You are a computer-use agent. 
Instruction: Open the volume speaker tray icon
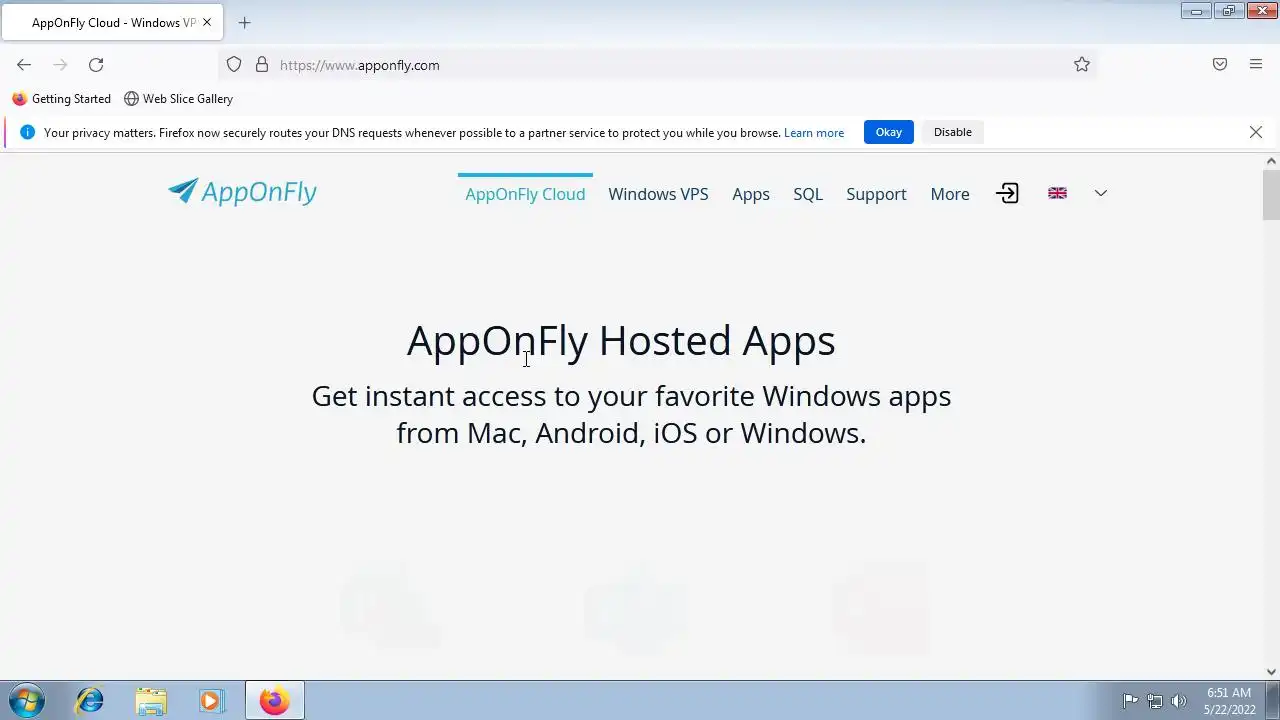tap(1179, 701)
